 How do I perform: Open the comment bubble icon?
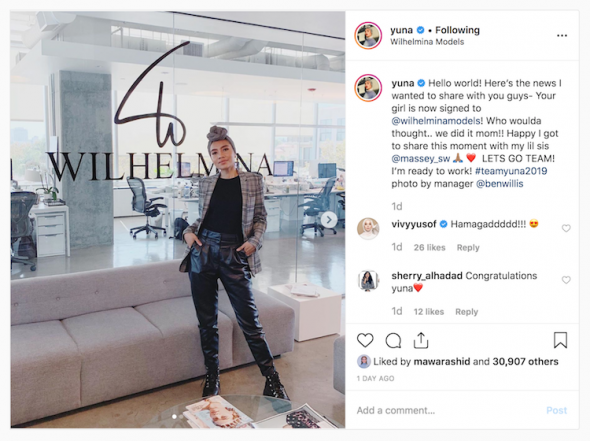(x=393, y=341)
